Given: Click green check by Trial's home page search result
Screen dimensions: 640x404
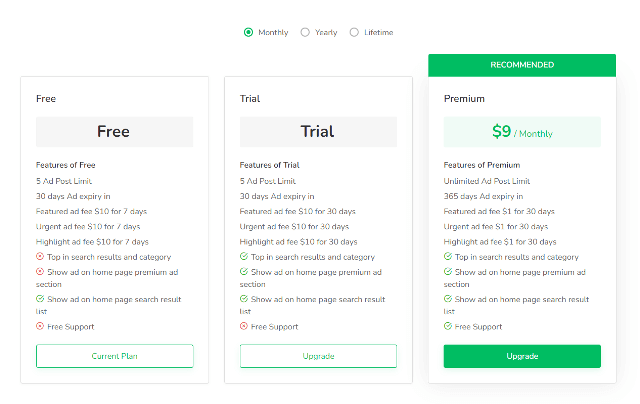Looking at the screenshot, I should (244, 299).
